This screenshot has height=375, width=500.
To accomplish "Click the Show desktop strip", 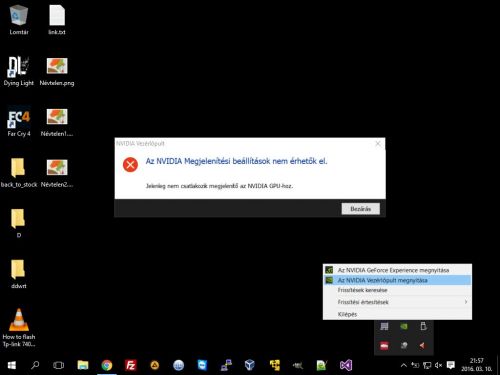I will (x=498, y=366).
